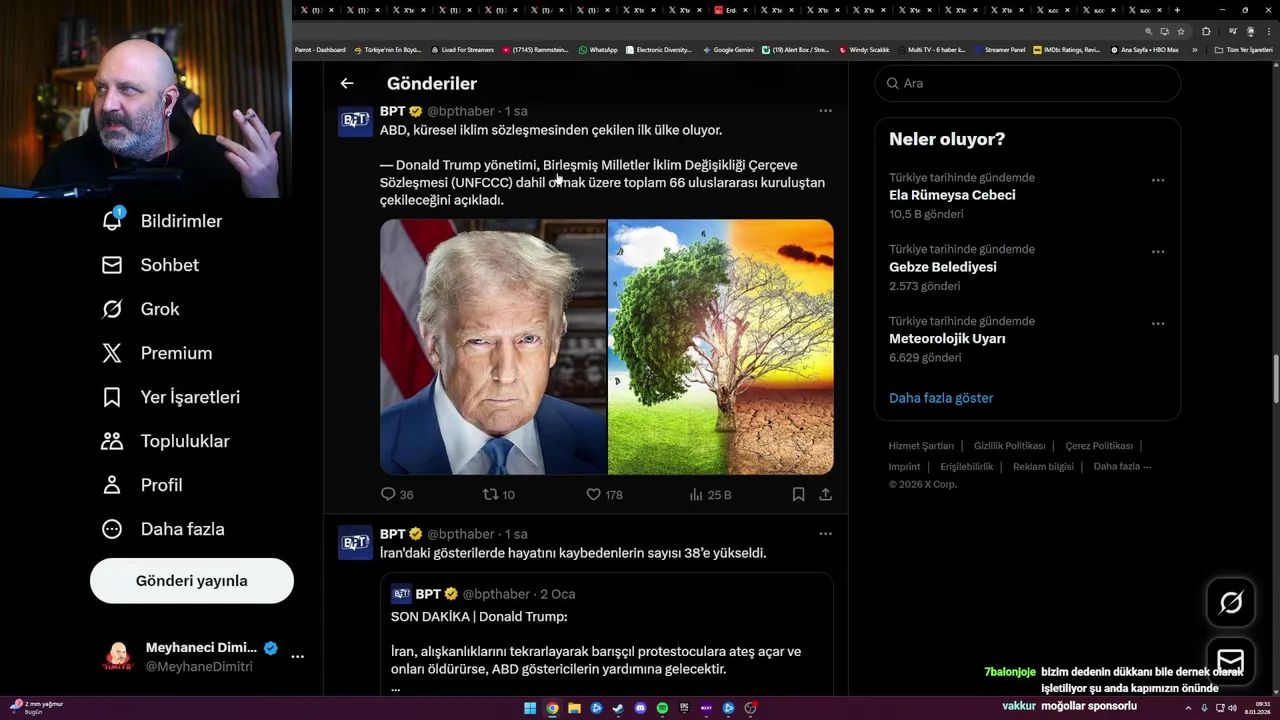Viewport: 1280px width, 720px height.
Task: Open Chrome from the taskbar
Action: point(552,708)
